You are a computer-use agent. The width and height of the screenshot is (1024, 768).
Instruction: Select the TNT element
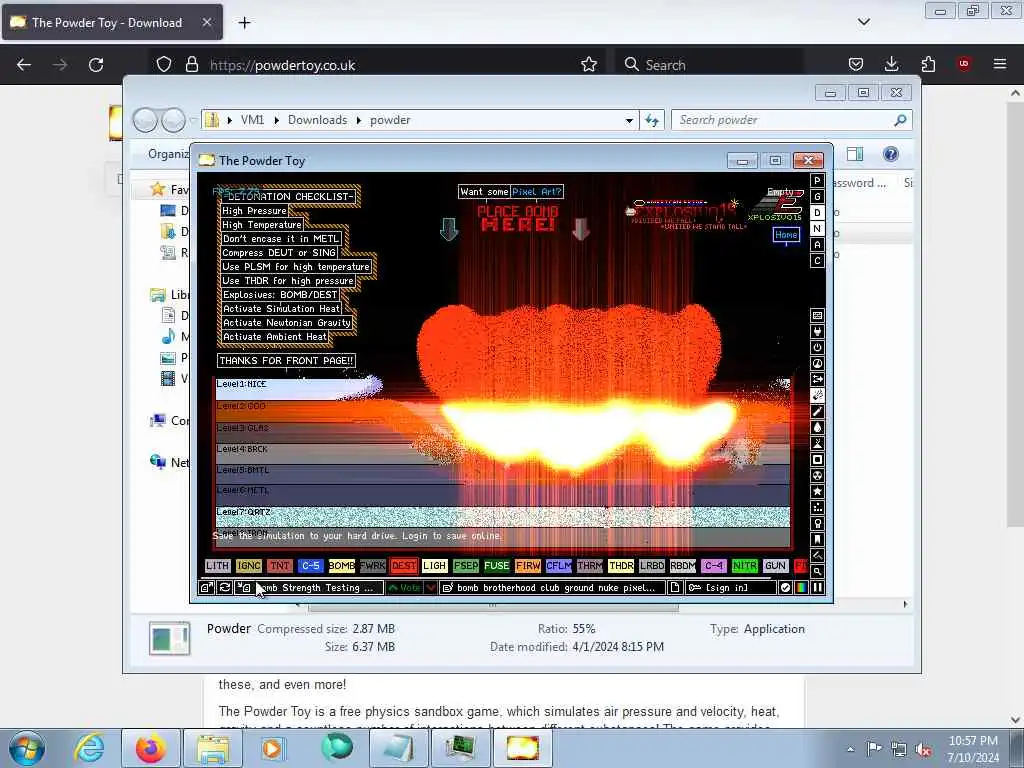(280, 566)
